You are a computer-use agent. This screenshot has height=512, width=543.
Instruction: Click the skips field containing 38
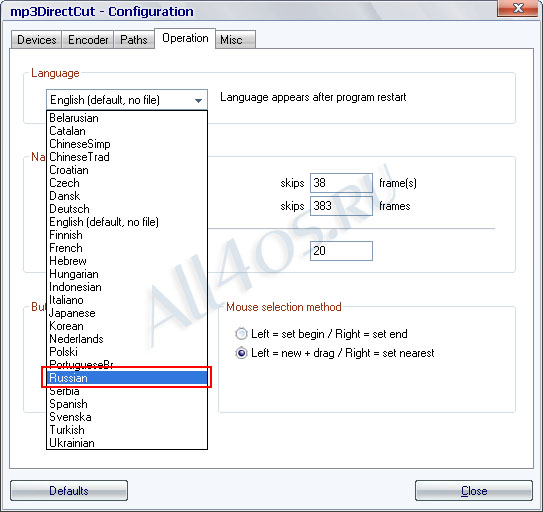341,183
